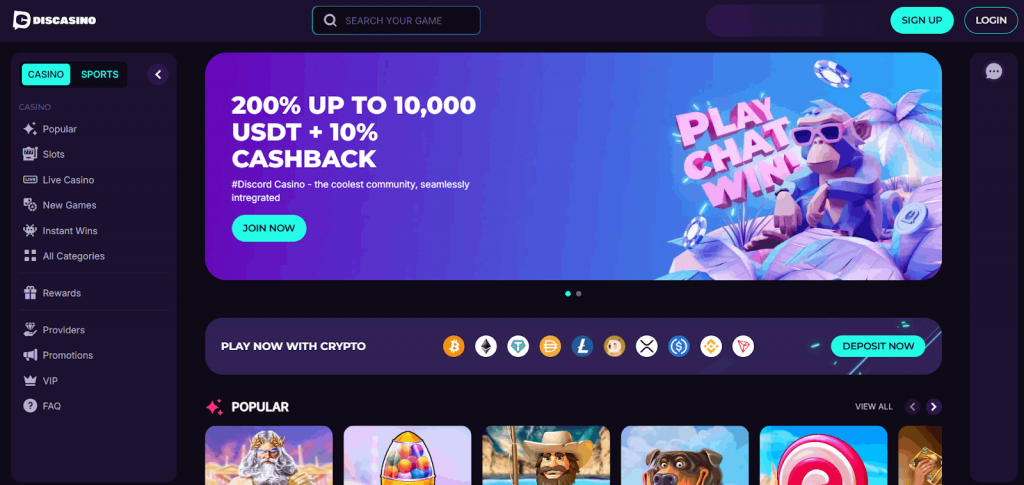1024x485 pixels.
Task: Click the Search Your Game field
Action: [x=396, y=20]
